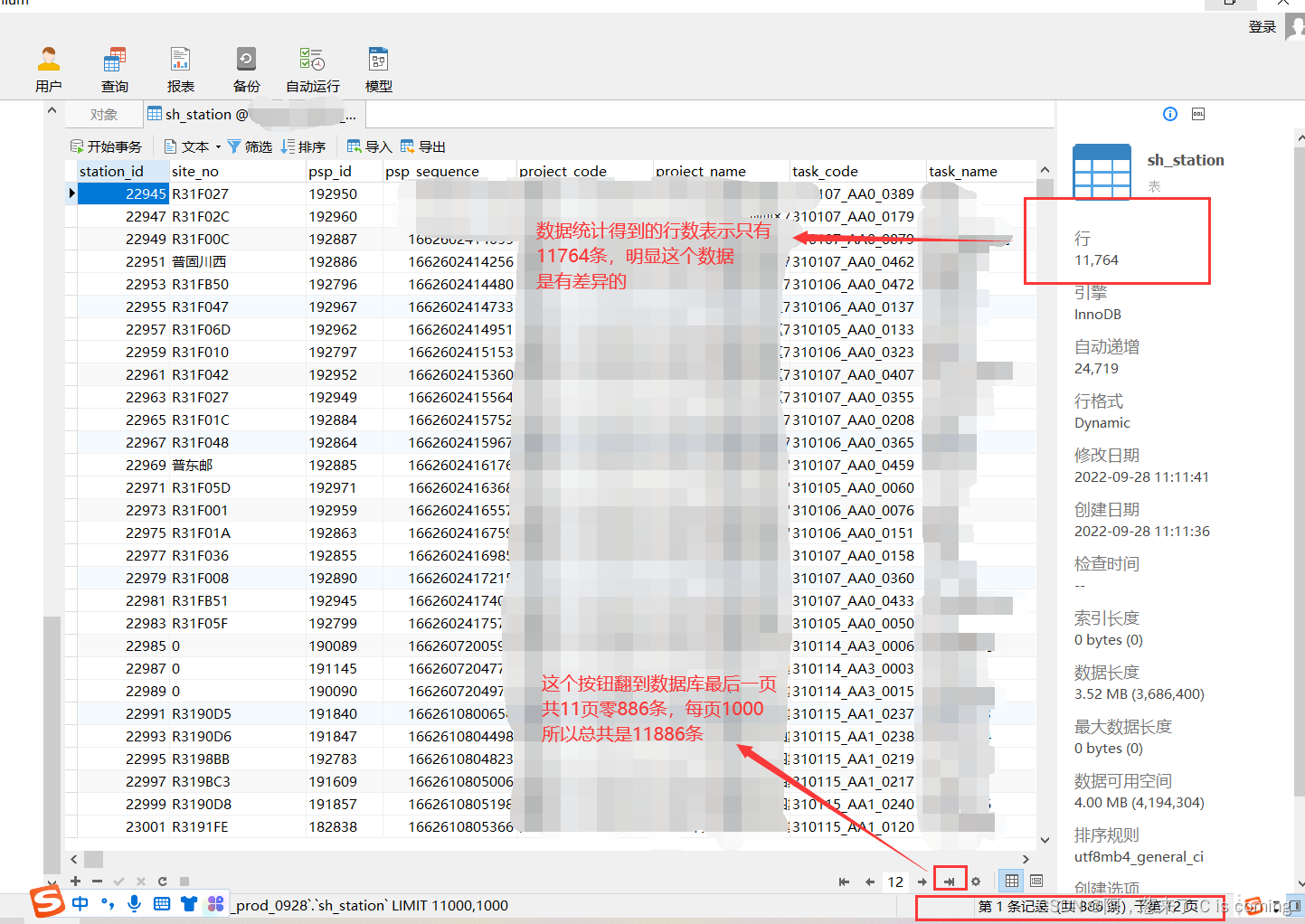Open the Sogou skin (shirt) icon
This screenshot has height=924, width=1305.
[189, 903]
